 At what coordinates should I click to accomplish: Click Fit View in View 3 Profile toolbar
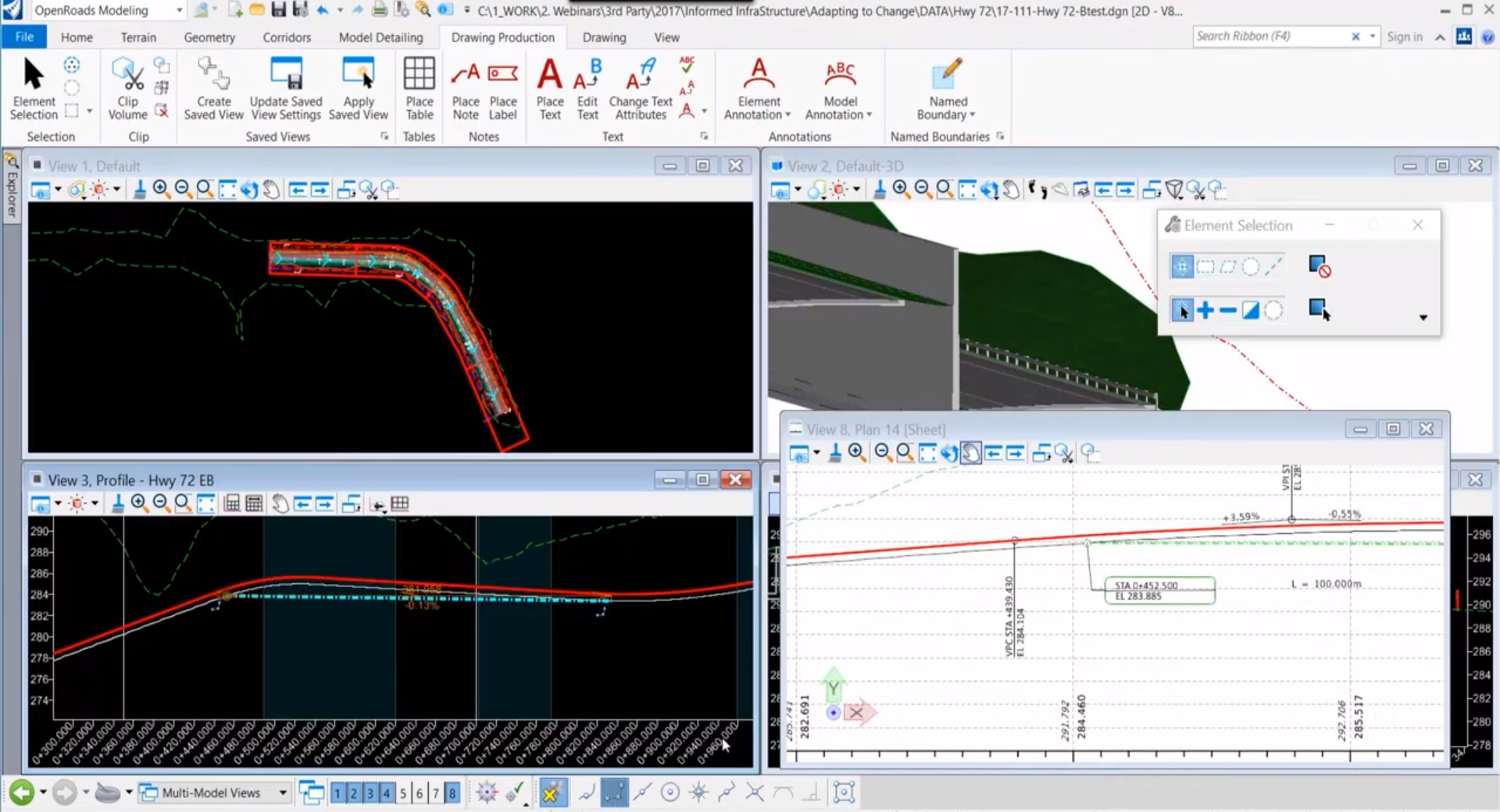tap(206, 504)
